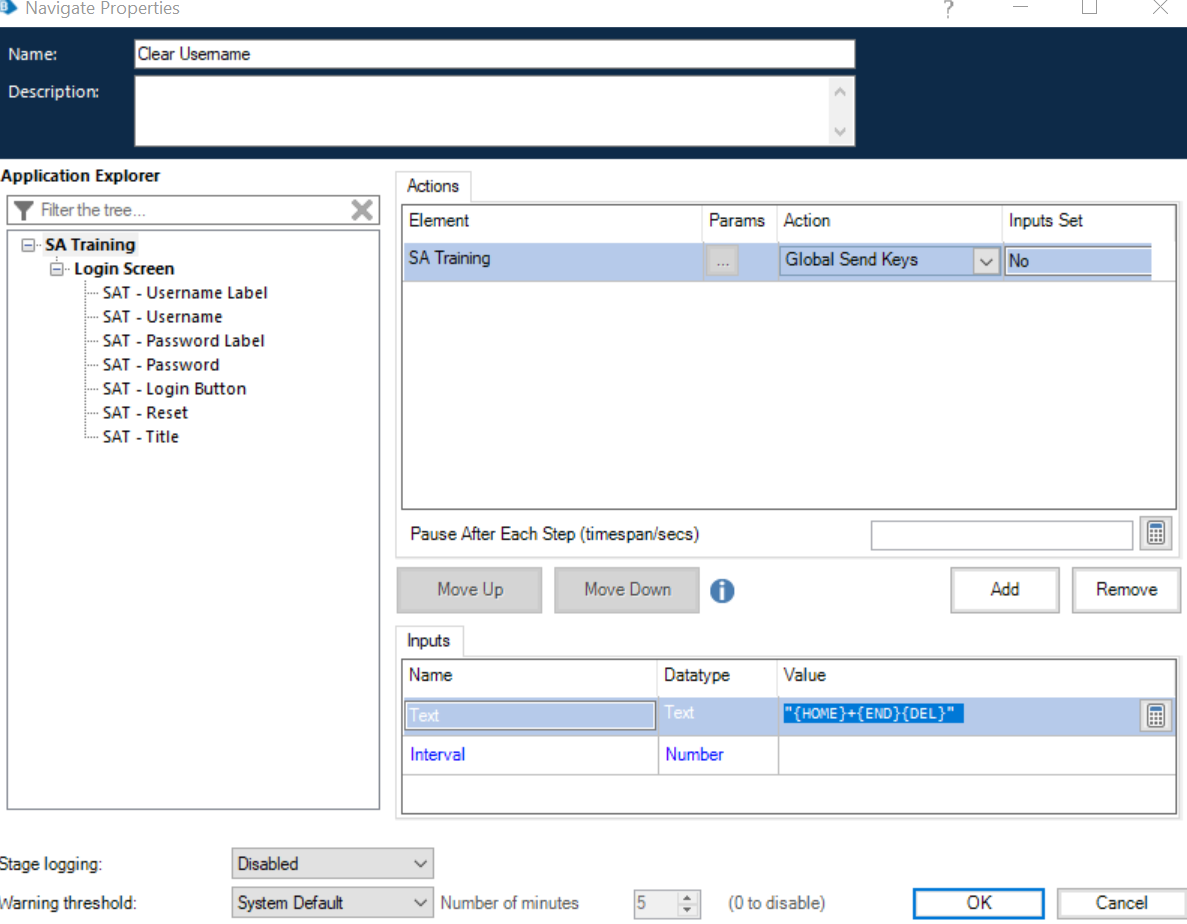Click the Remove button
This screenshot has height=924, width=1187.
pos(1126,590)
